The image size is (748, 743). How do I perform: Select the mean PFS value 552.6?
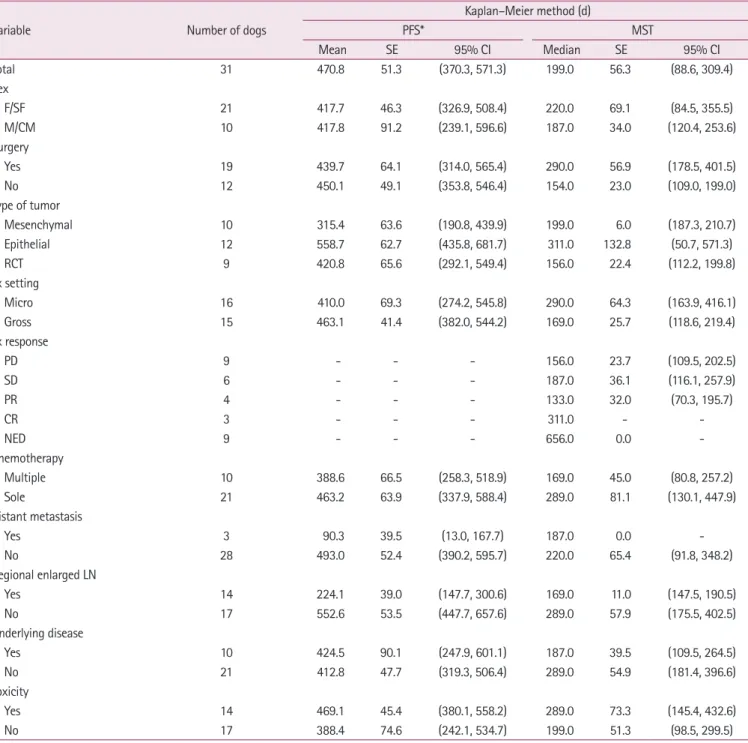coord(331,614)
